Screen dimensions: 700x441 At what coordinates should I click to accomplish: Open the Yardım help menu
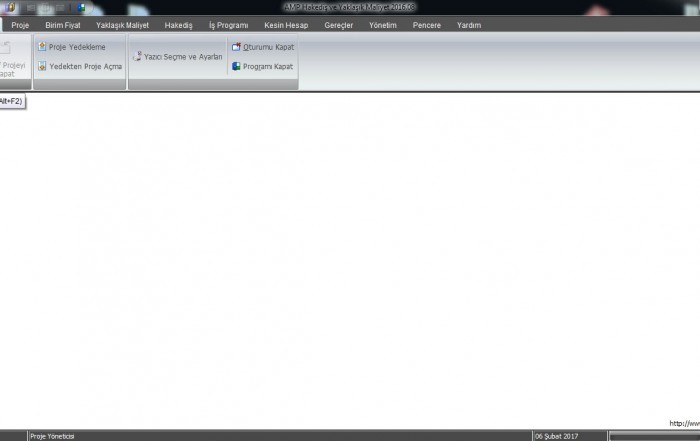[469, 25]
